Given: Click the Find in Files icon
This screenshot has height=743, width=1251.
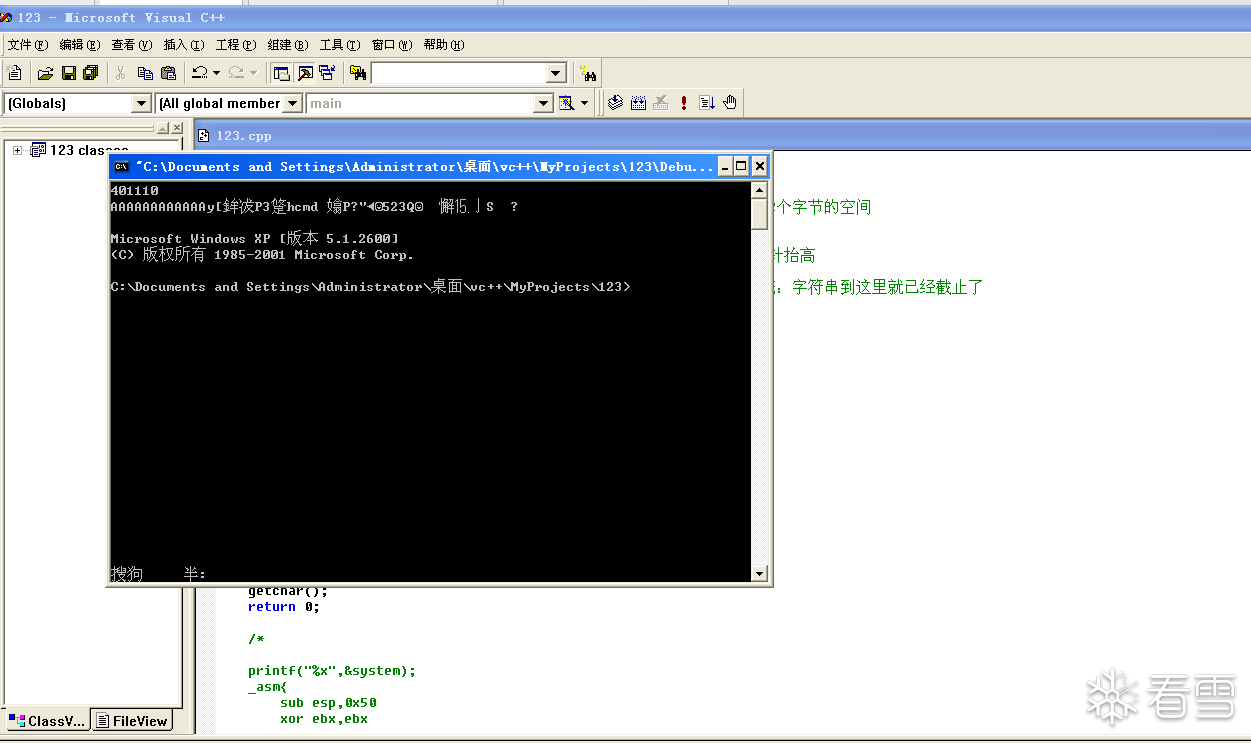Looking at the screenshot, I should tap(358, 73).
